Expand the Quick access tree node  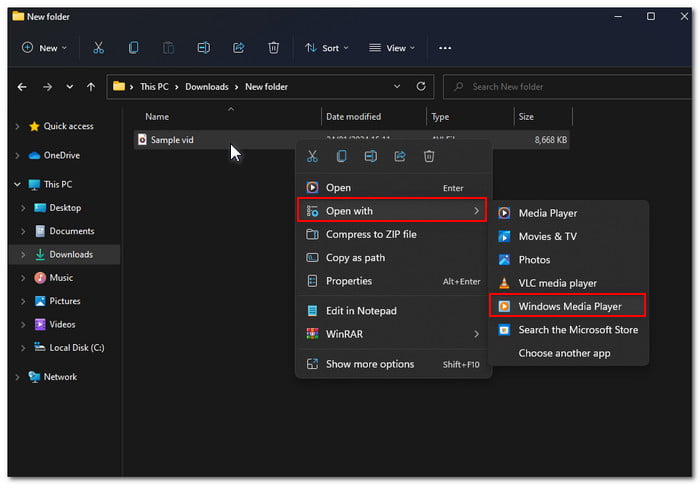click(17, 126)
